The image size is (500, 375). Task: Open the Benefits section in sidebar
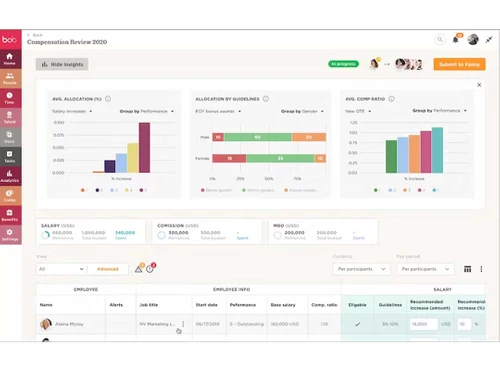pos(10,215)
